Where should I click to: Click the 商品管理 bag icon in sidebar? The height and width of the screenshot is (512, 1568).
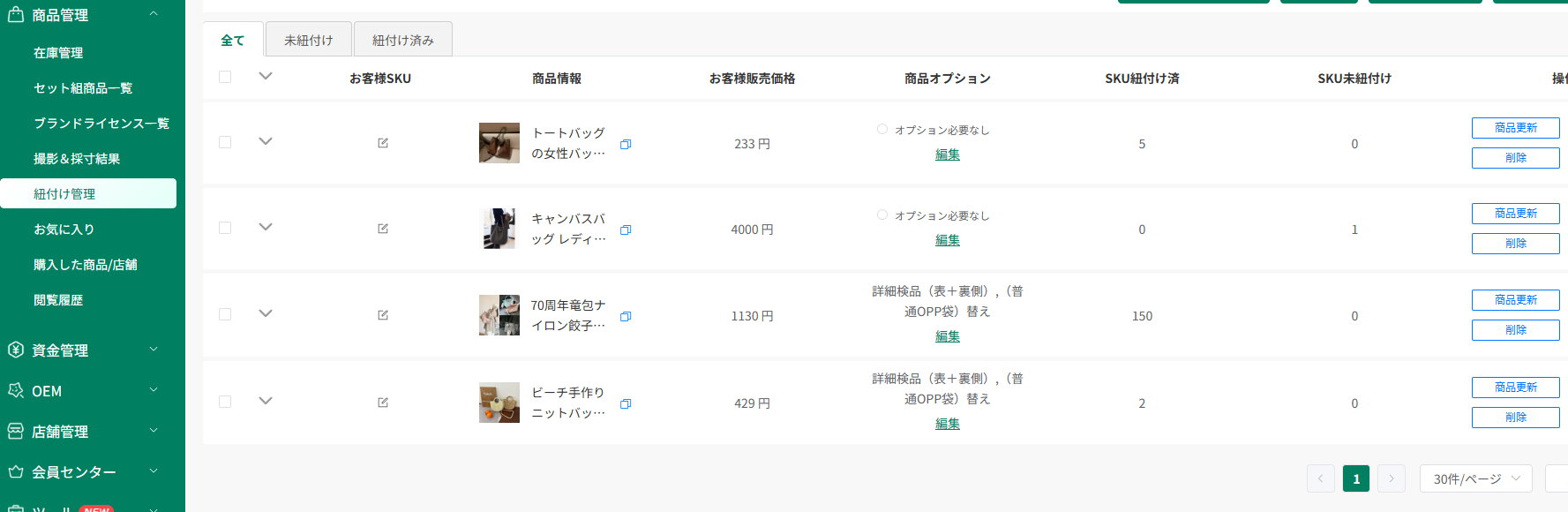(16, 14)
